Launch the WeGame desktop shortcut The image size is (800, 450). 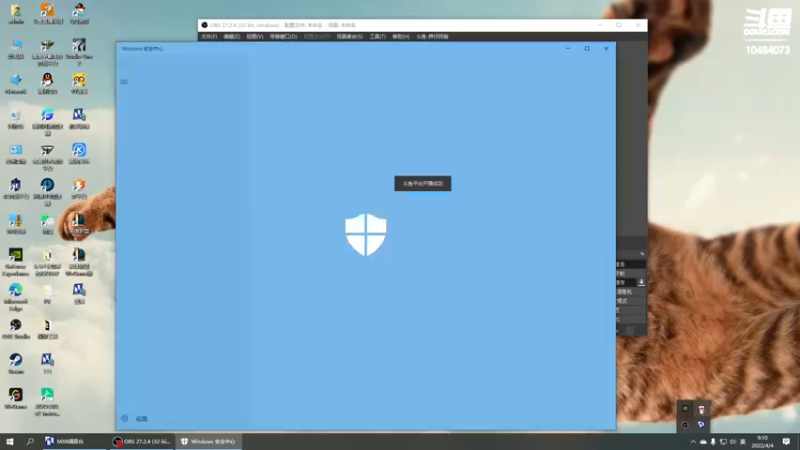(16, 398)
